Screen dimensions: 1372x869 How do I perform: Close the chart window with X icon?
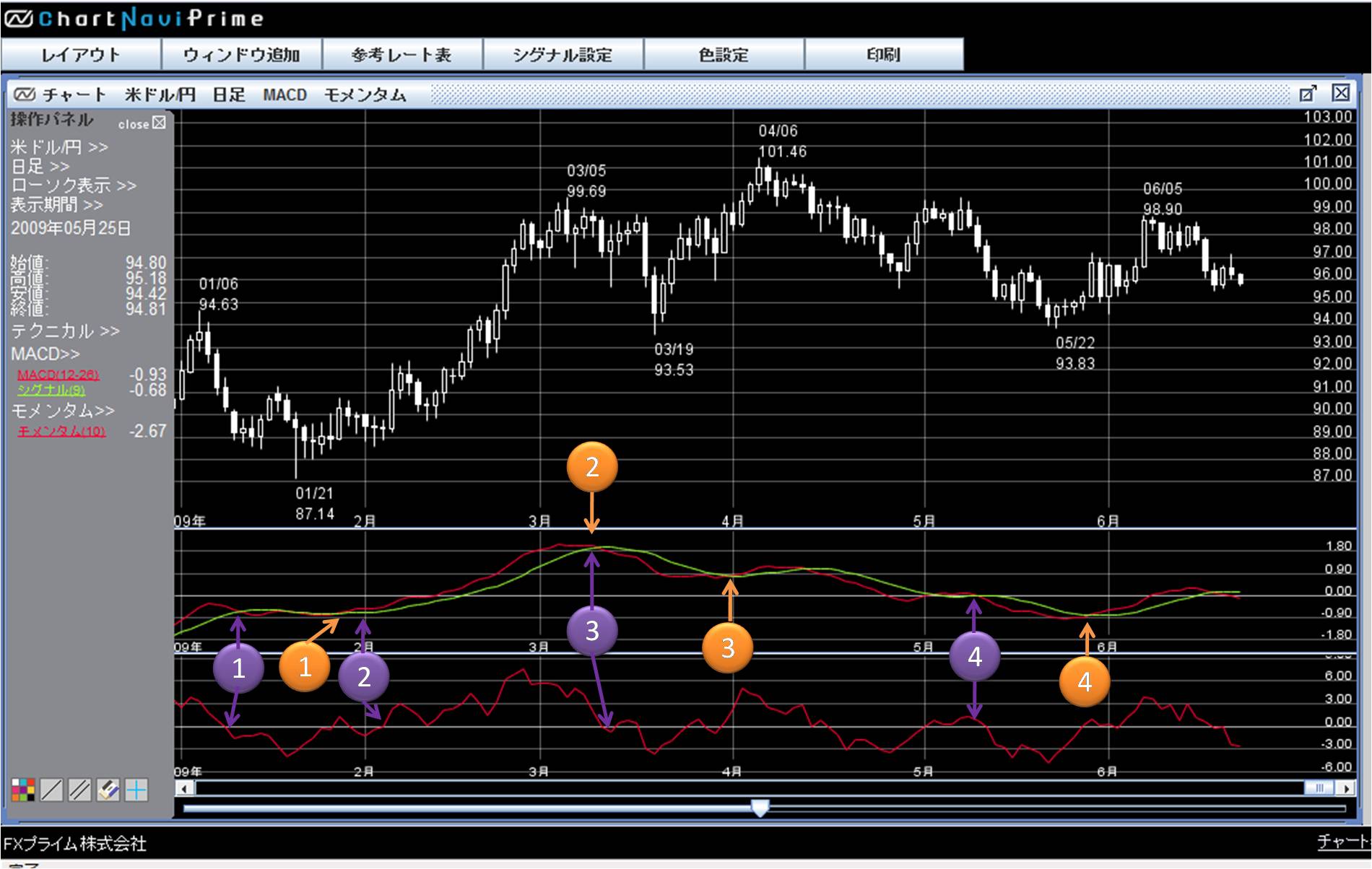(x=1341, y=93)
